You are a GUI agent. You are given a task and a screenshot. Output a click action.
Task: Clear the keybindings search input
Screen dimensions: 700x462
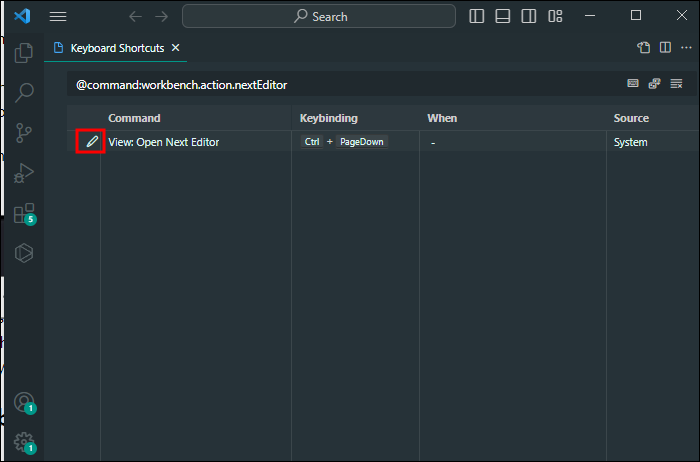pyautogui.click(x=676, y=84)
